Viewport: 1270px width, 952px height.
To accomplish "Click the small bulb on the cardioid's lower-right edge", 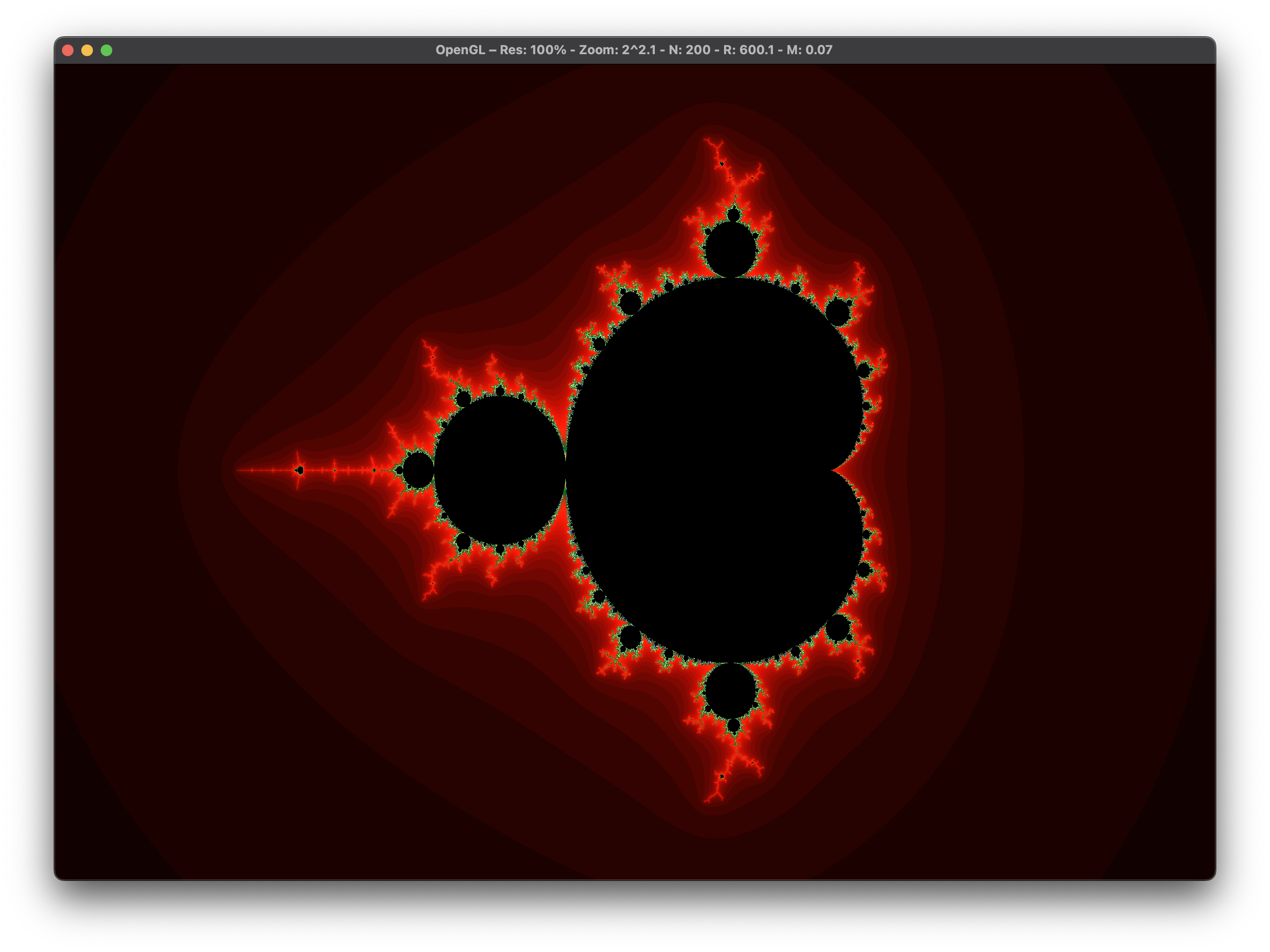I will pyautogui.click(x=837, y=628).
